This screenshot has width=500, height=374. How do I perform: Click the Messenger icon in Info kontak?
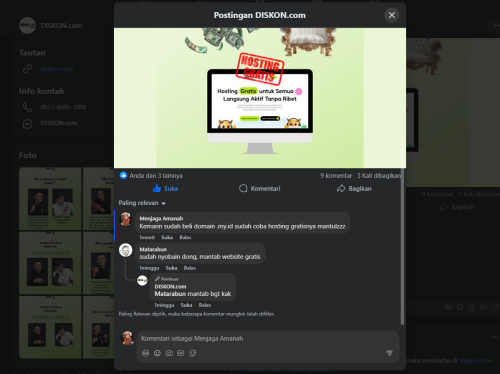pyautogui.click(x=27, y=124)
